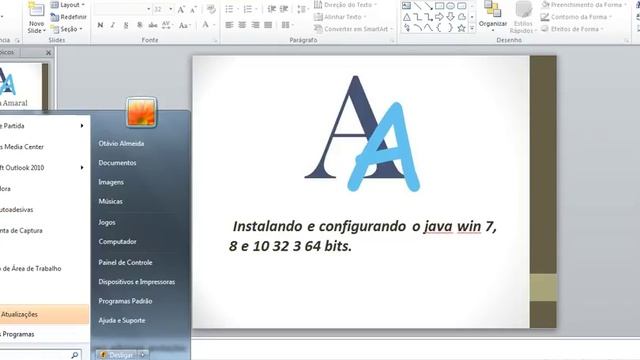This screenshot has height=360, width=640.
Task: Open the font size 32 dropdown
Action: point(171,9)
